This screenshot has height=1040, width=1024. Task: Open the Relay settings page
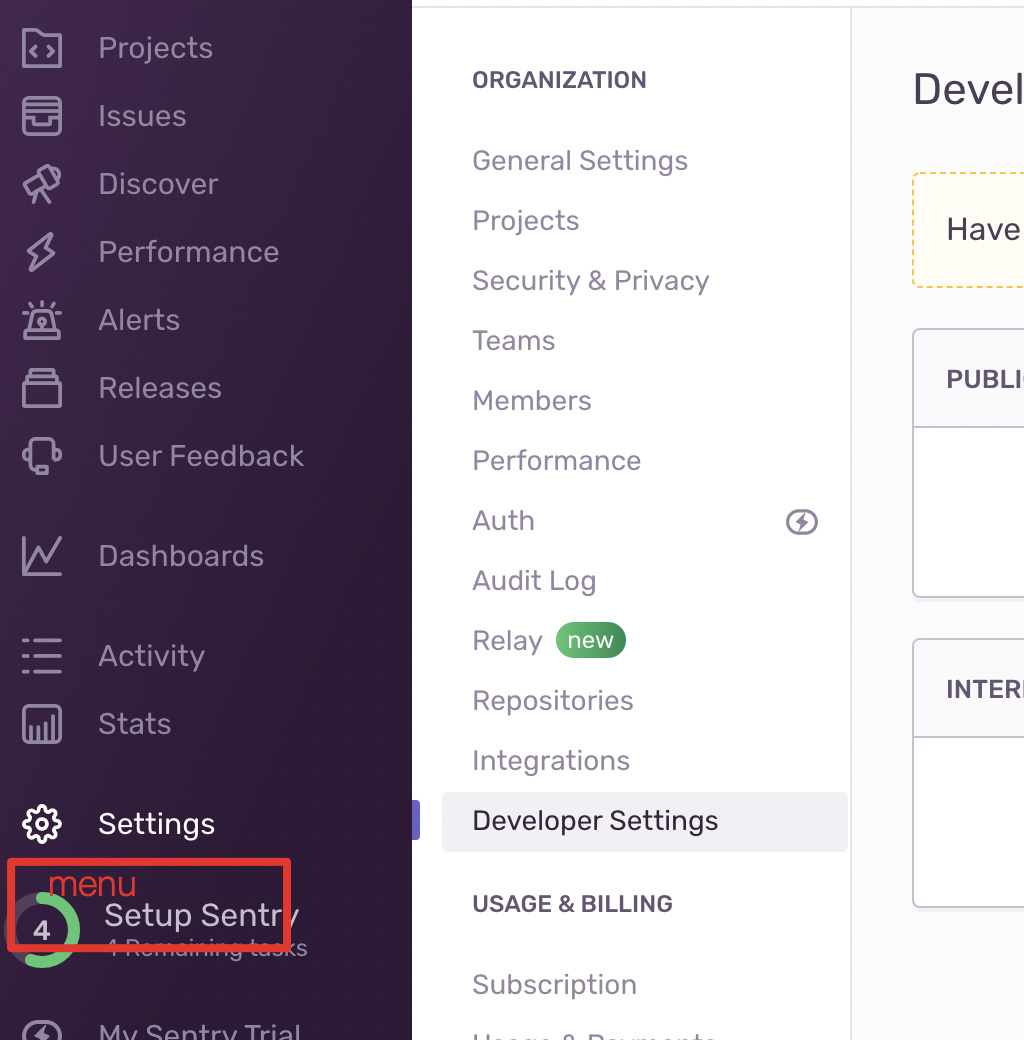[507, 641]
